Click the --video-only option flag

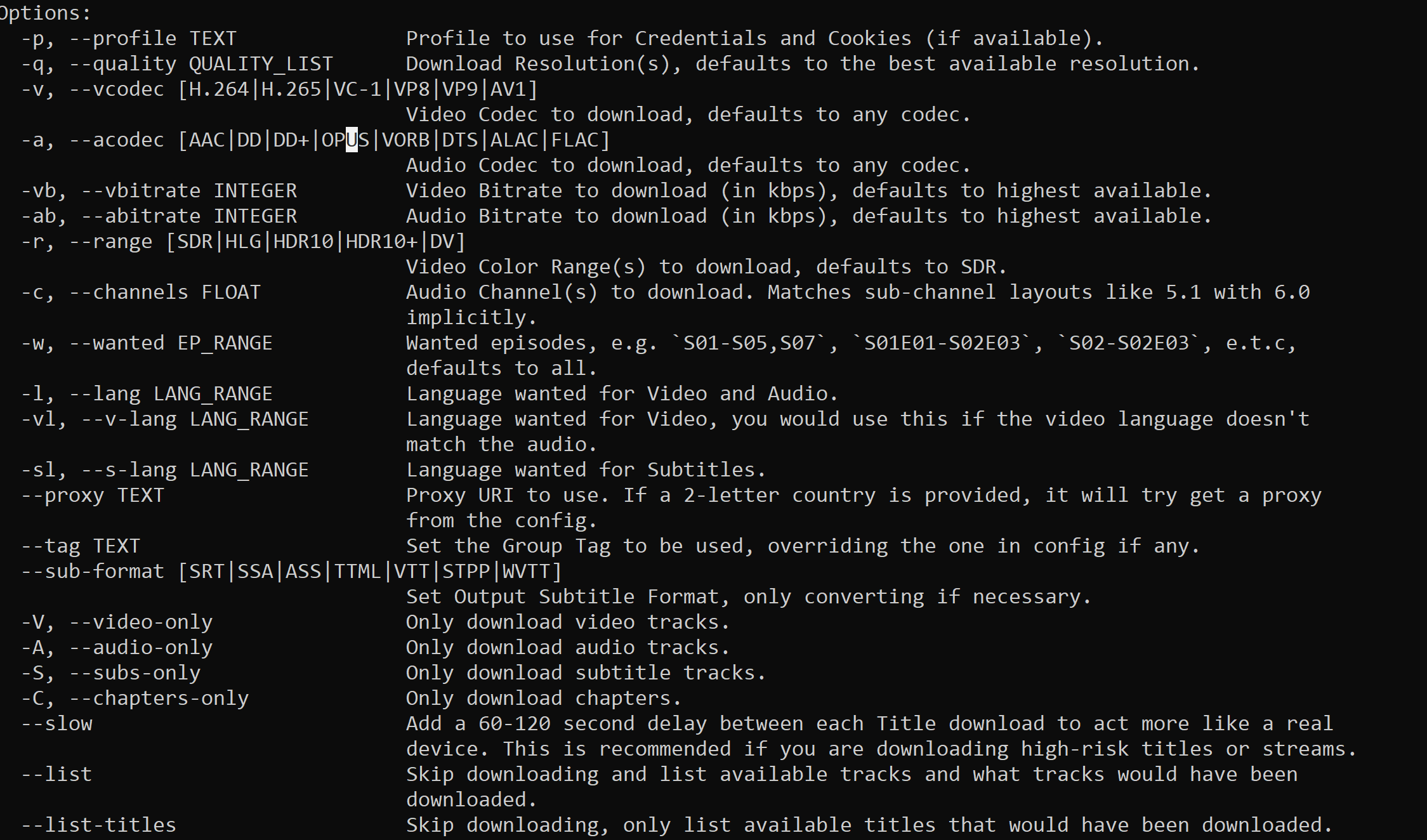(141, 622)
